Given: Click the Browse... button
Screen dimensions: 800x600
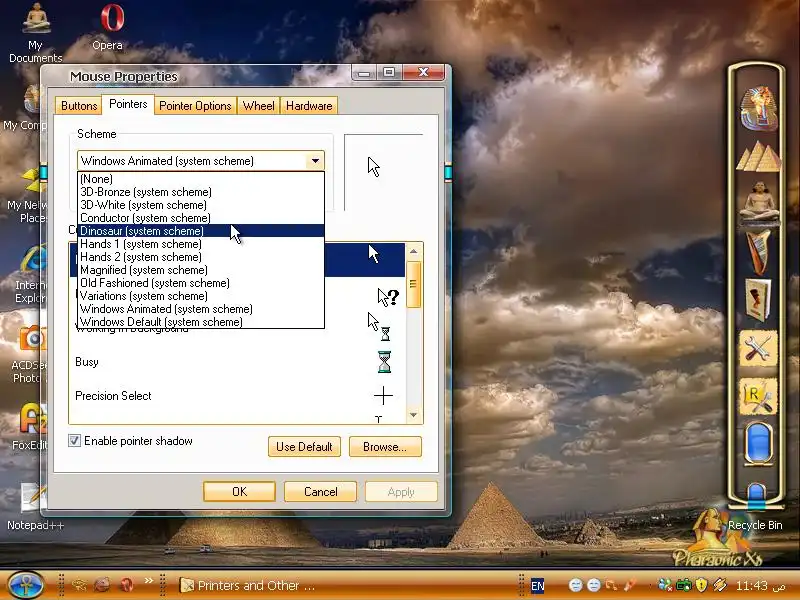Looking at the screenshot, I should click(x=385, y=447).
